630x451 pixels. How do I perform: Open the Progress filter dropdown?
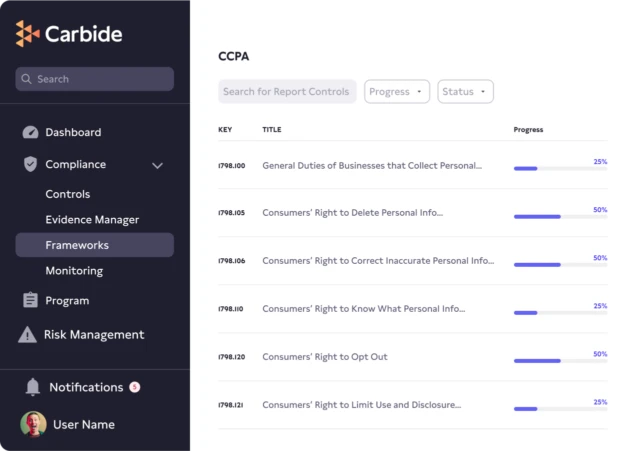[397, 92]
